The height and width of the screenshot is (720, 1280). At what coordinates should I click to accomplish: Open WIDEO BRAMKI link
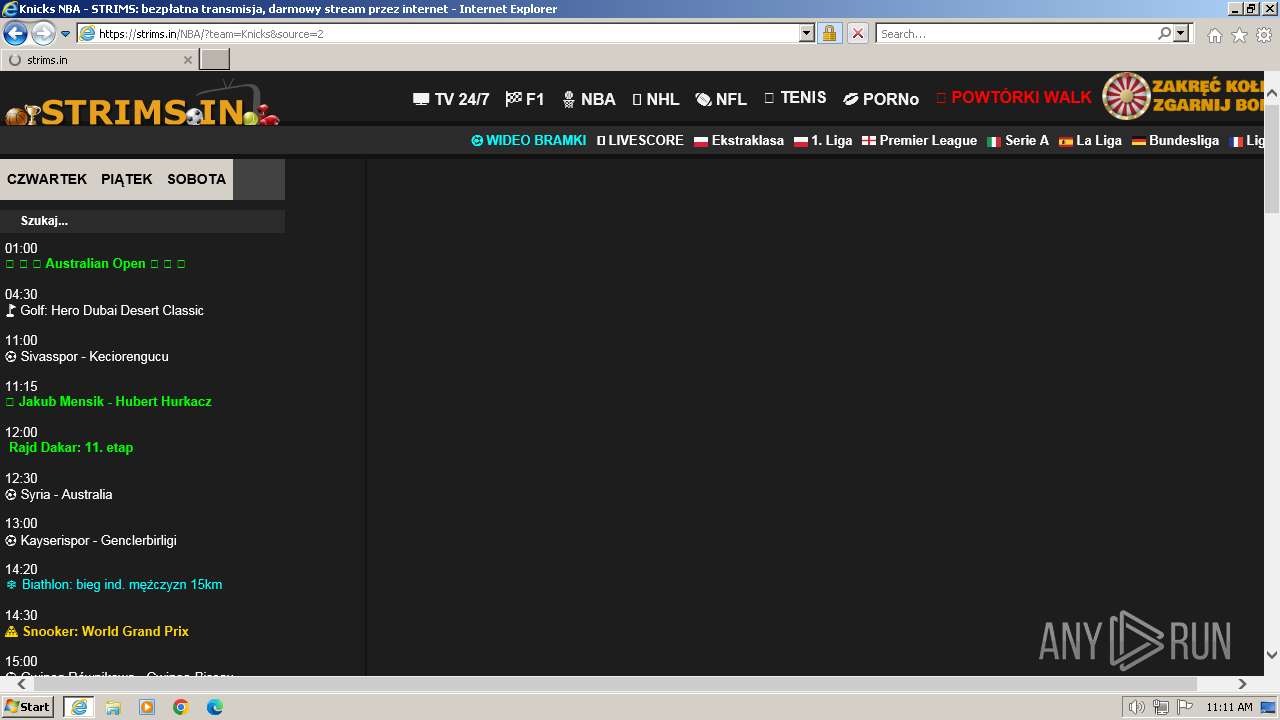tap(529, 141)
